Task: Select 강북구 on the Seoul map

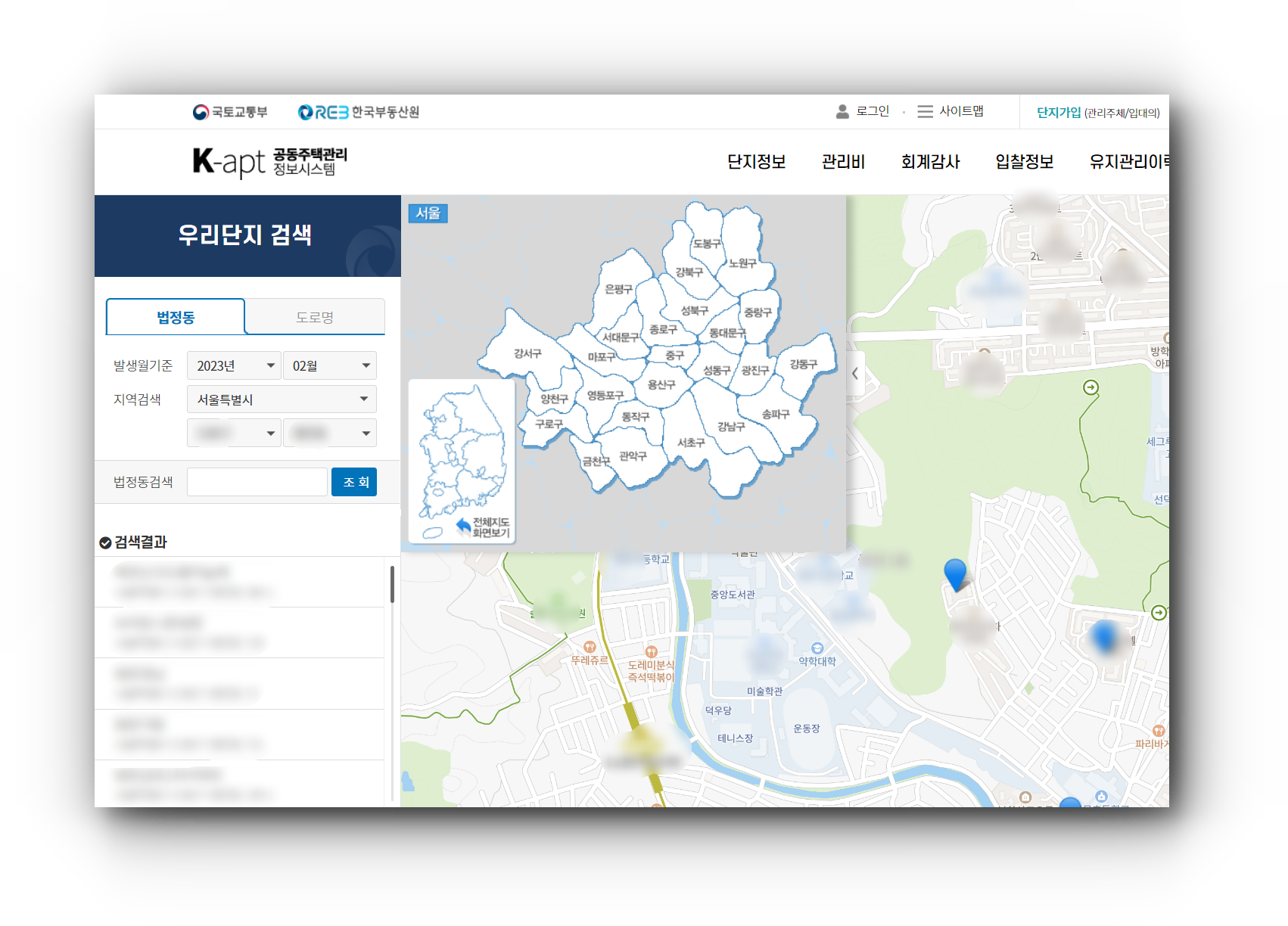Action: (x=689, y=272)
